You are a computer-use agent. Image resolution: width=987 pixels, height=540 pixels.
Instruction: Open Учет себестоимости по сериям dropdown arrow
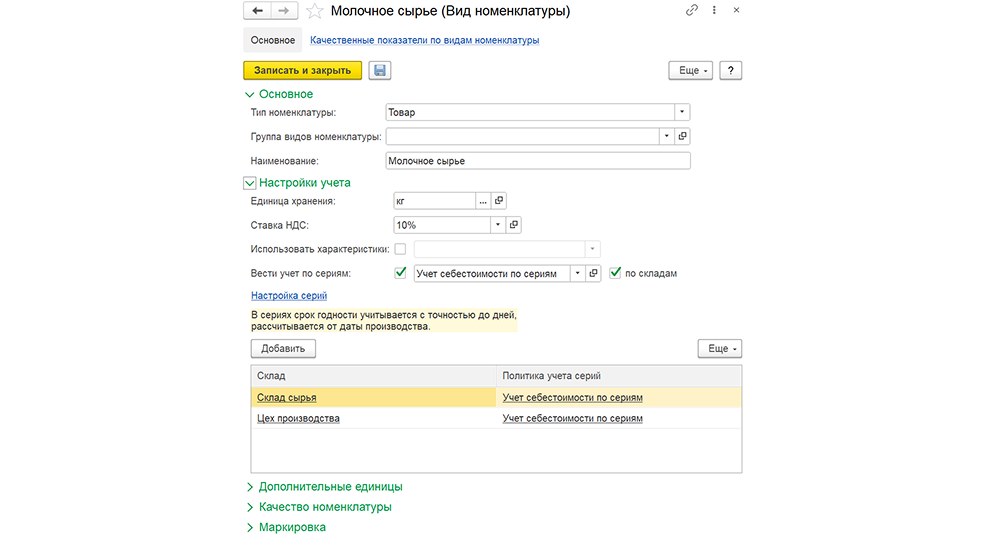tap(577, 273)
